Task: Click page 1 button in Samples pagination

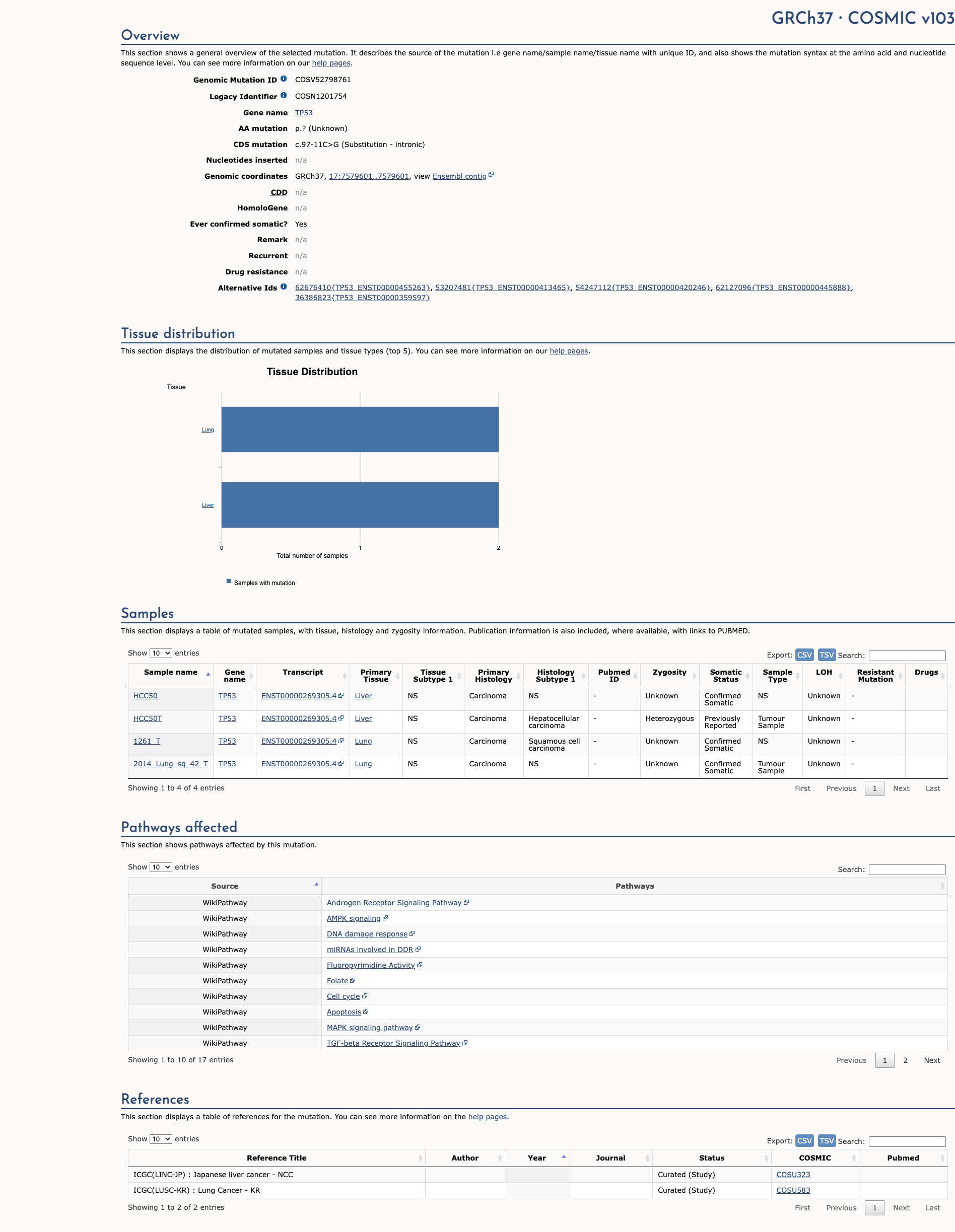Action: (x=874, y=788)
